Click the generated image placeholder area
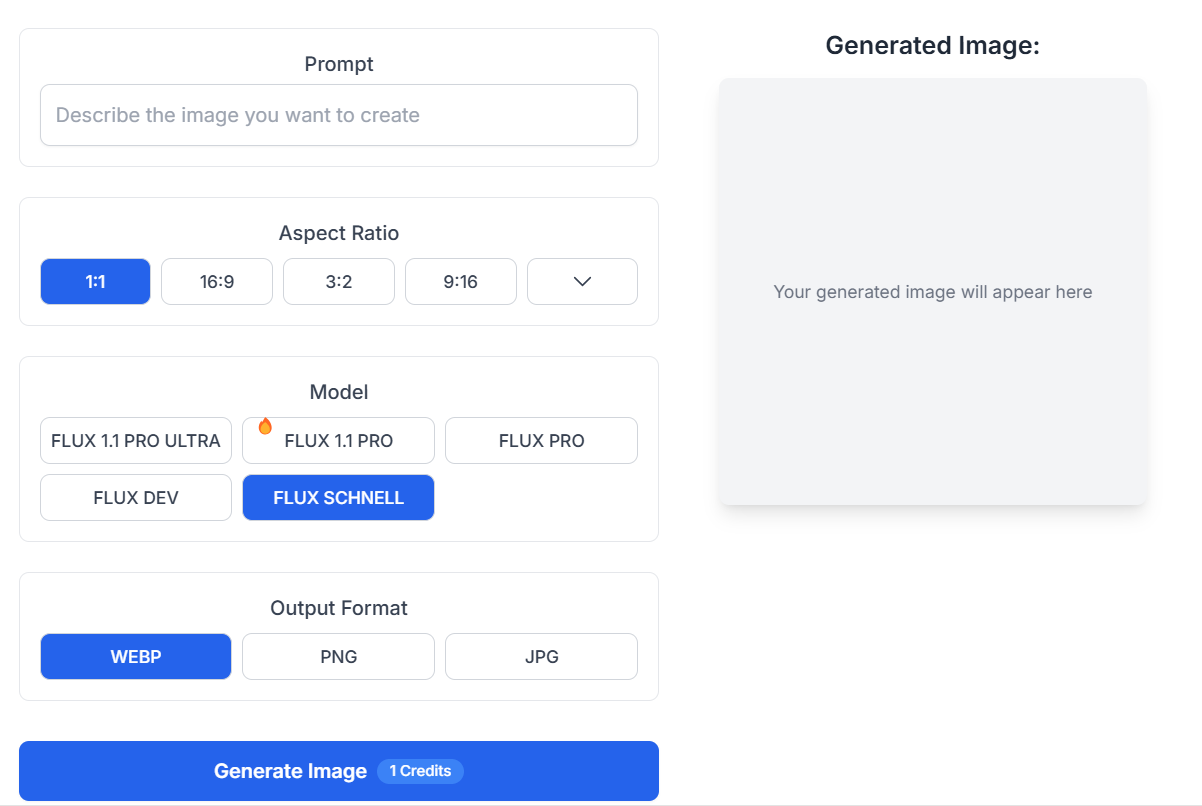Screen dimensions: 1202x806 pos(932,291)
